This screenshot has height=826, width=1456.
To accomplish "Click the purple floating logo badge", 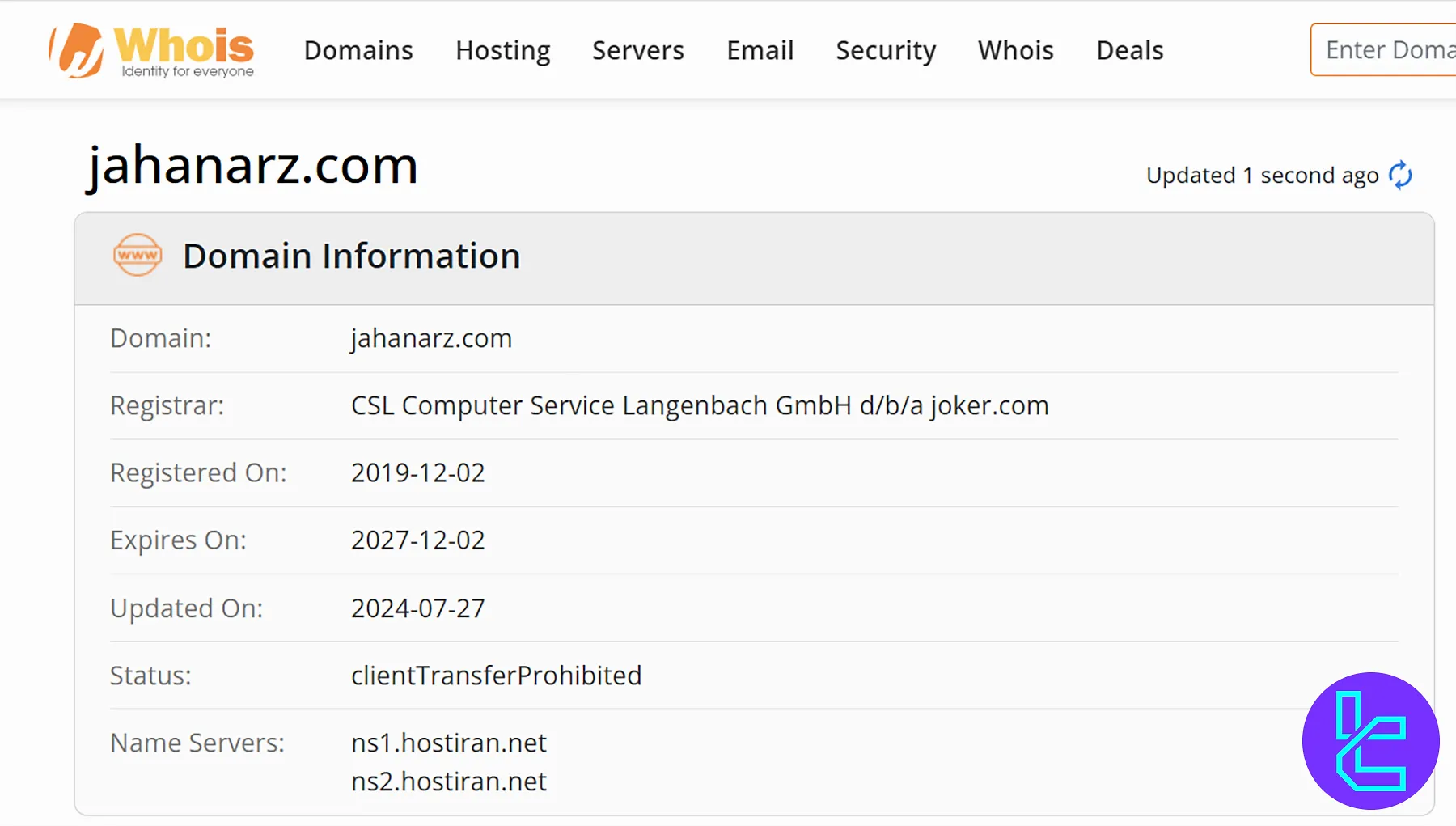I will (1370, 740).
